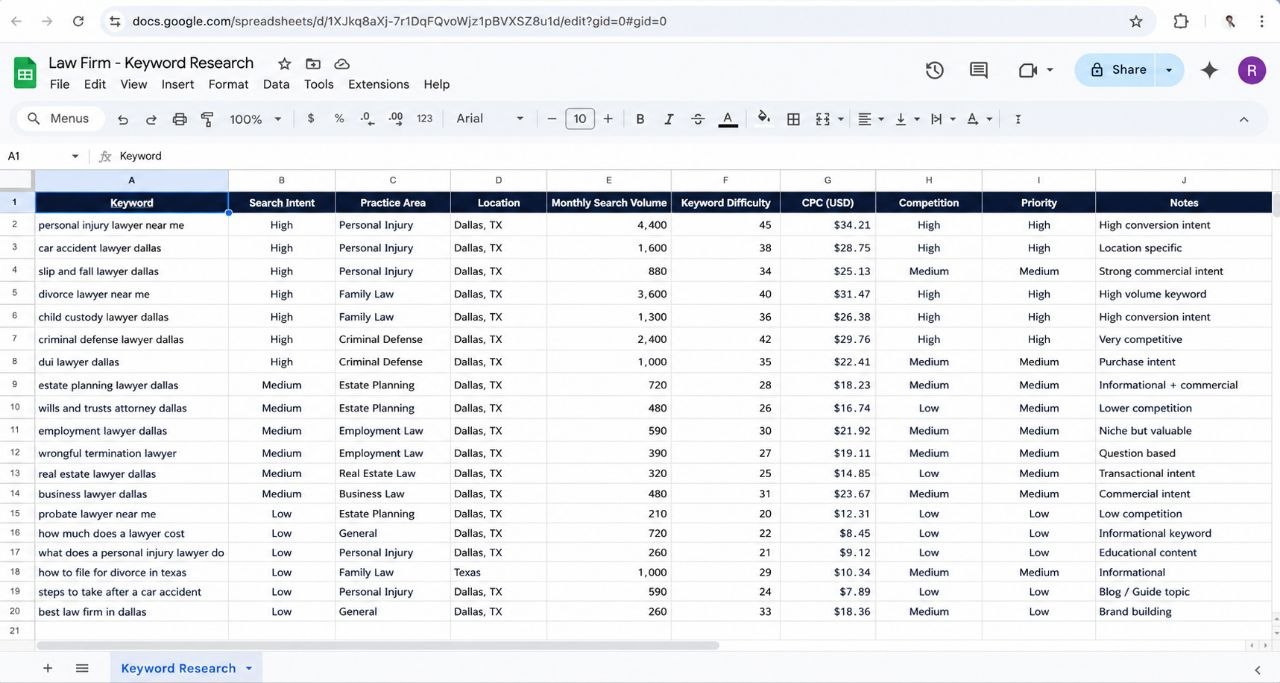Open the text color picker
1280x683 pixels.
pyautogui.click(x=728, y=119)
